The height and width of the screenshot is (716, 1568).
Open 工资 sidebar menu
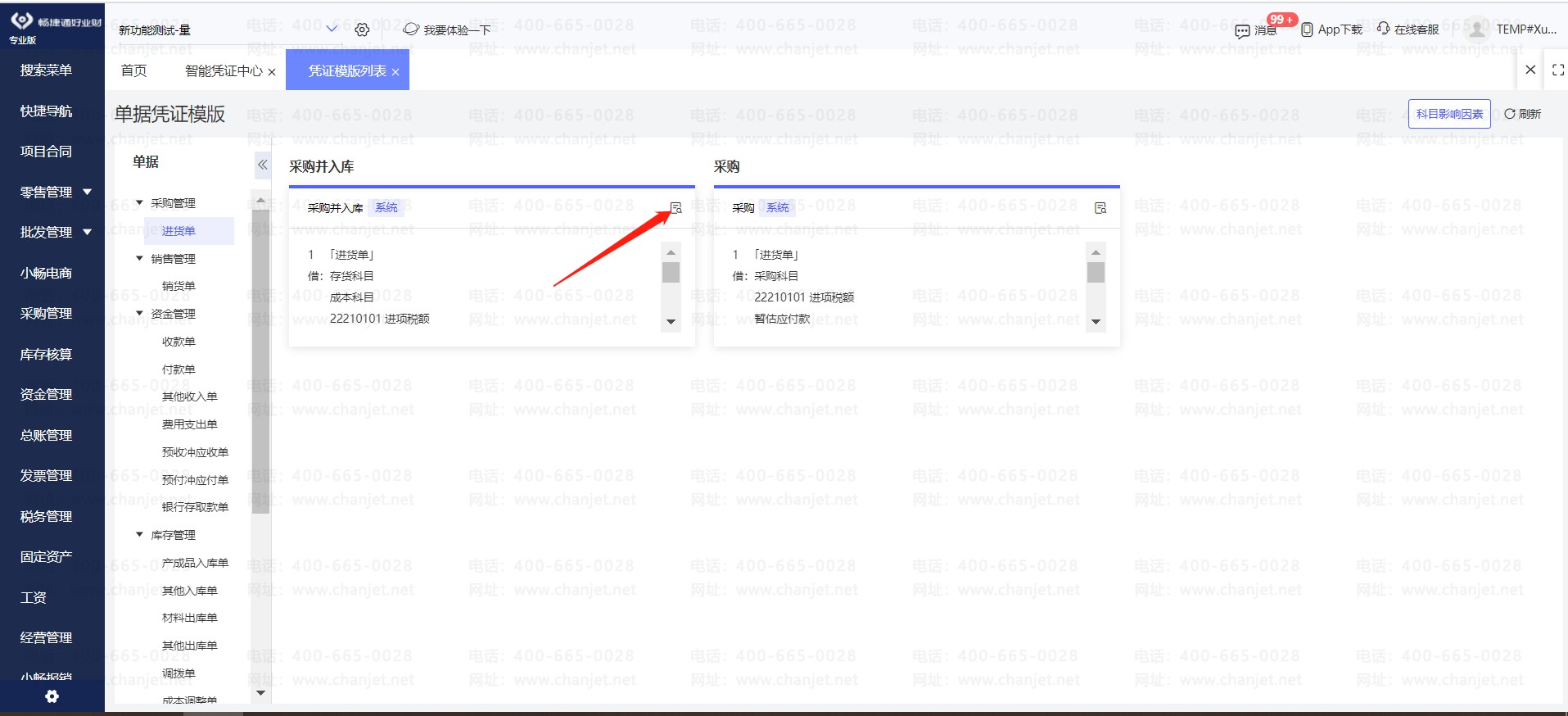(34, 598)
